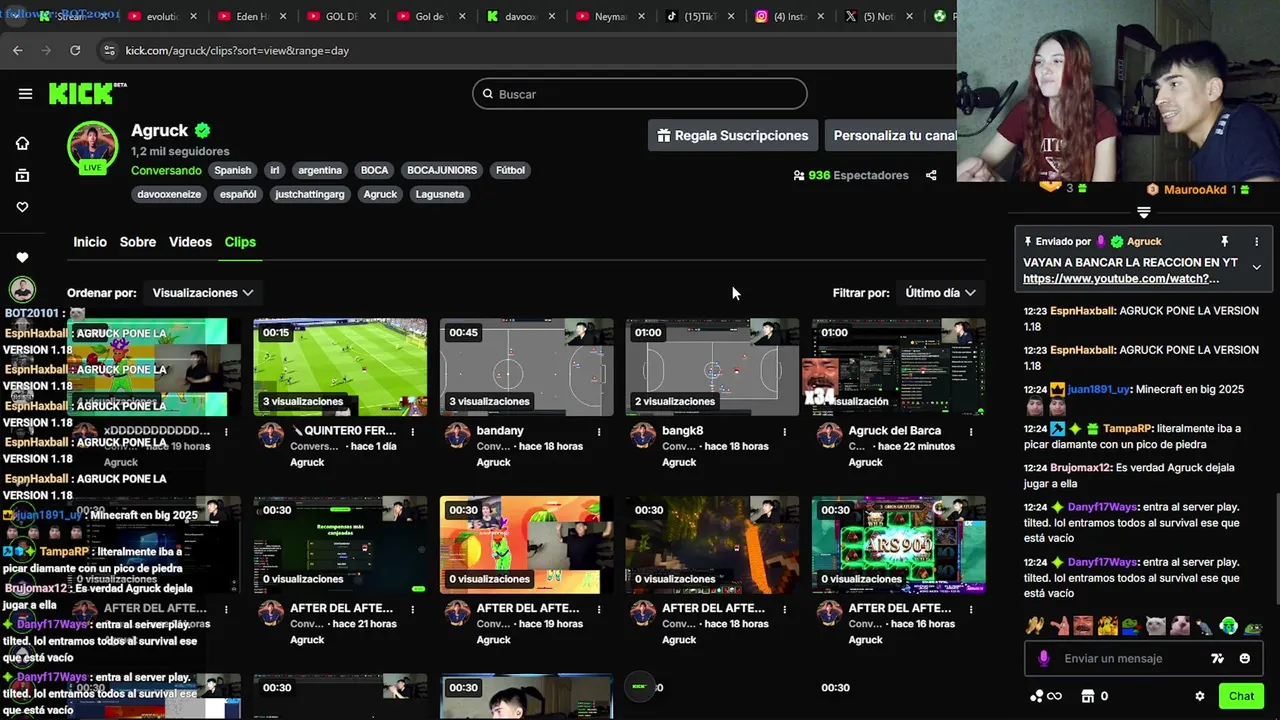Image resolution: width=1280 pixels, height=720 pixels.
Task: Reload the page with browser refresh button
Action: point(75,50)
